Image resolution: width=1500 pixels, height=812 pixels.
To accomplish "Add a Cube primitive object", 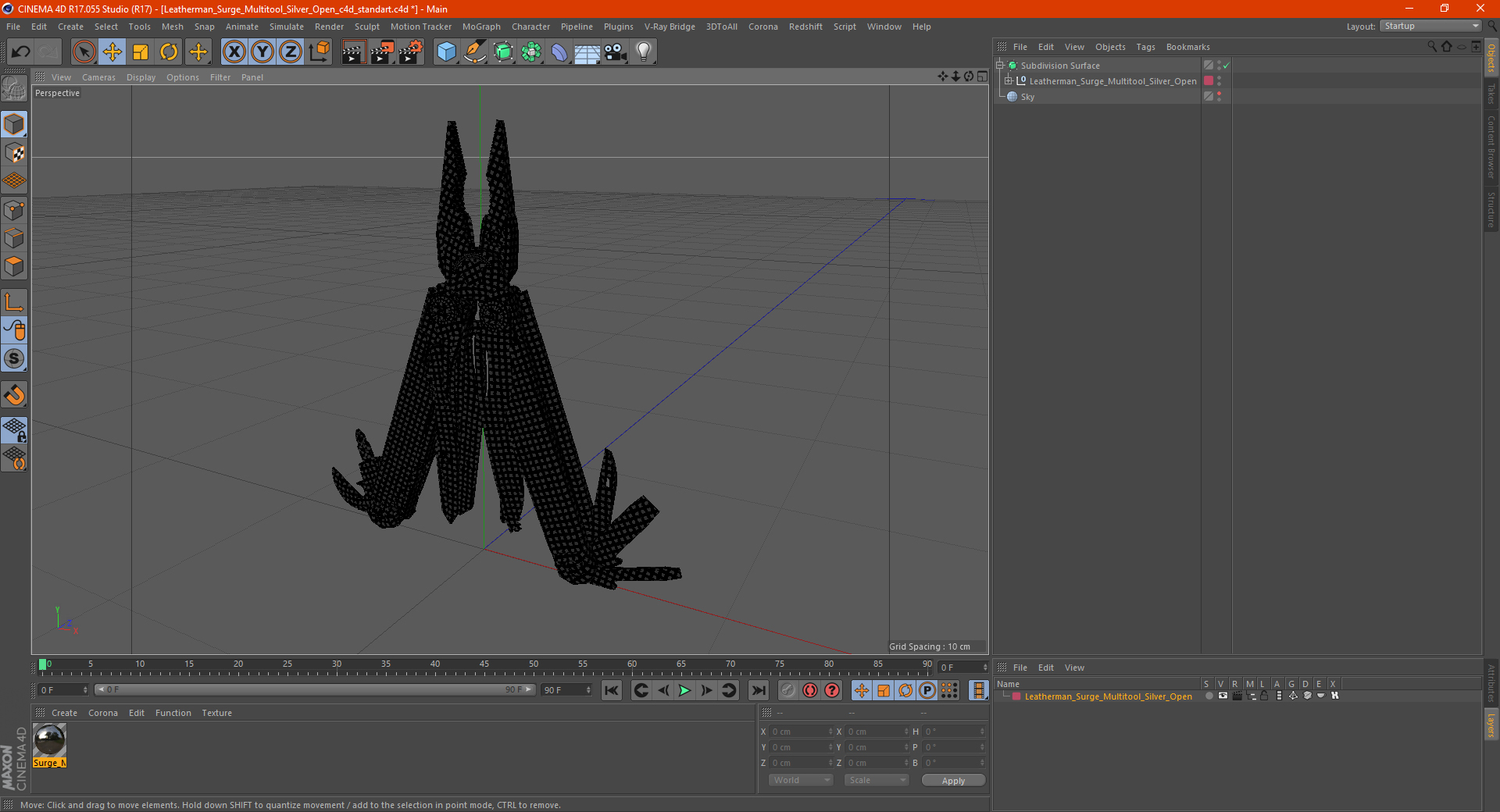I will pyautogui.click(x=446, y=52).
